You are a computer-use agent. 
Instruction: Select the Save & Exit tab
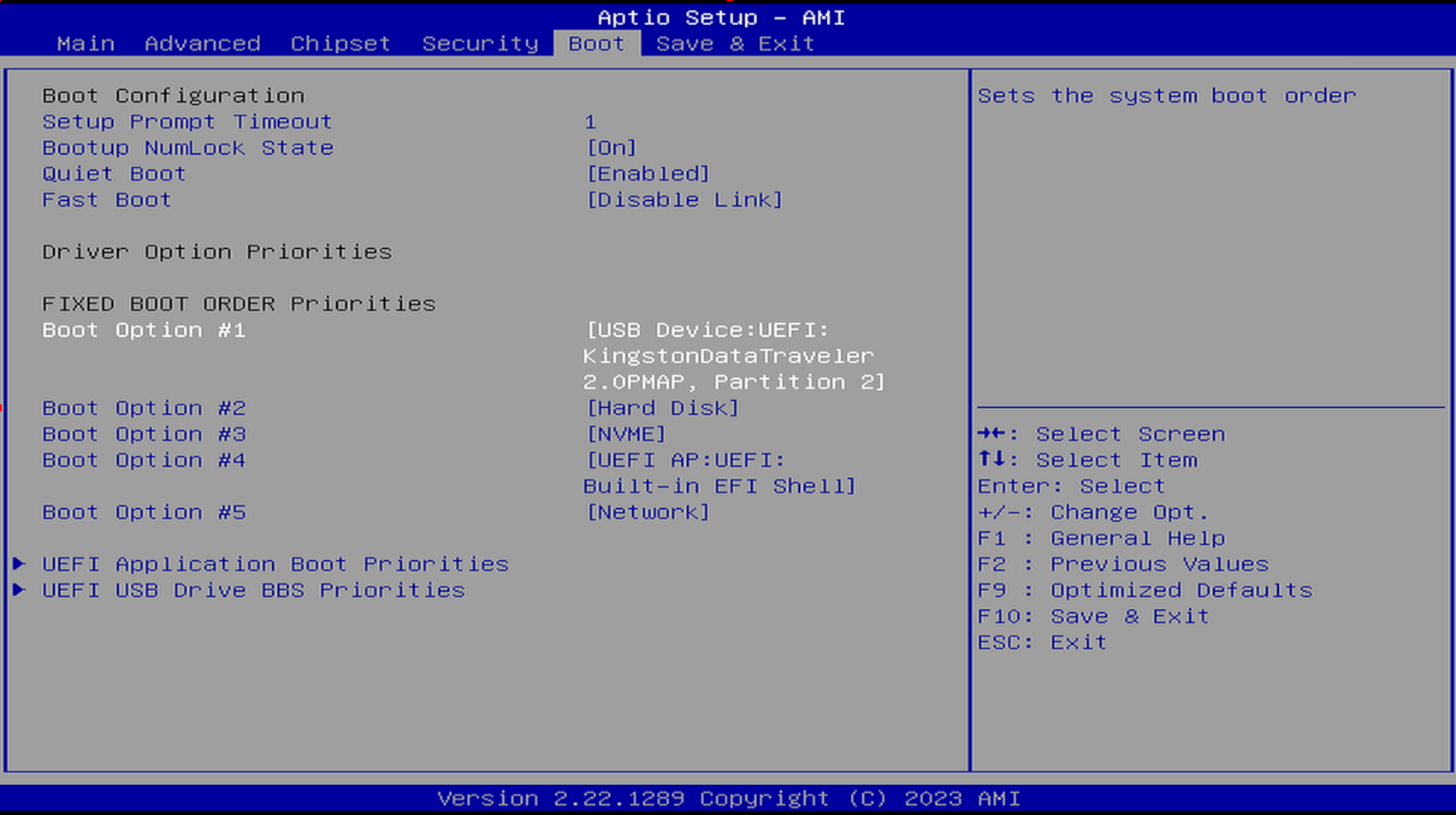pos(734,44)
